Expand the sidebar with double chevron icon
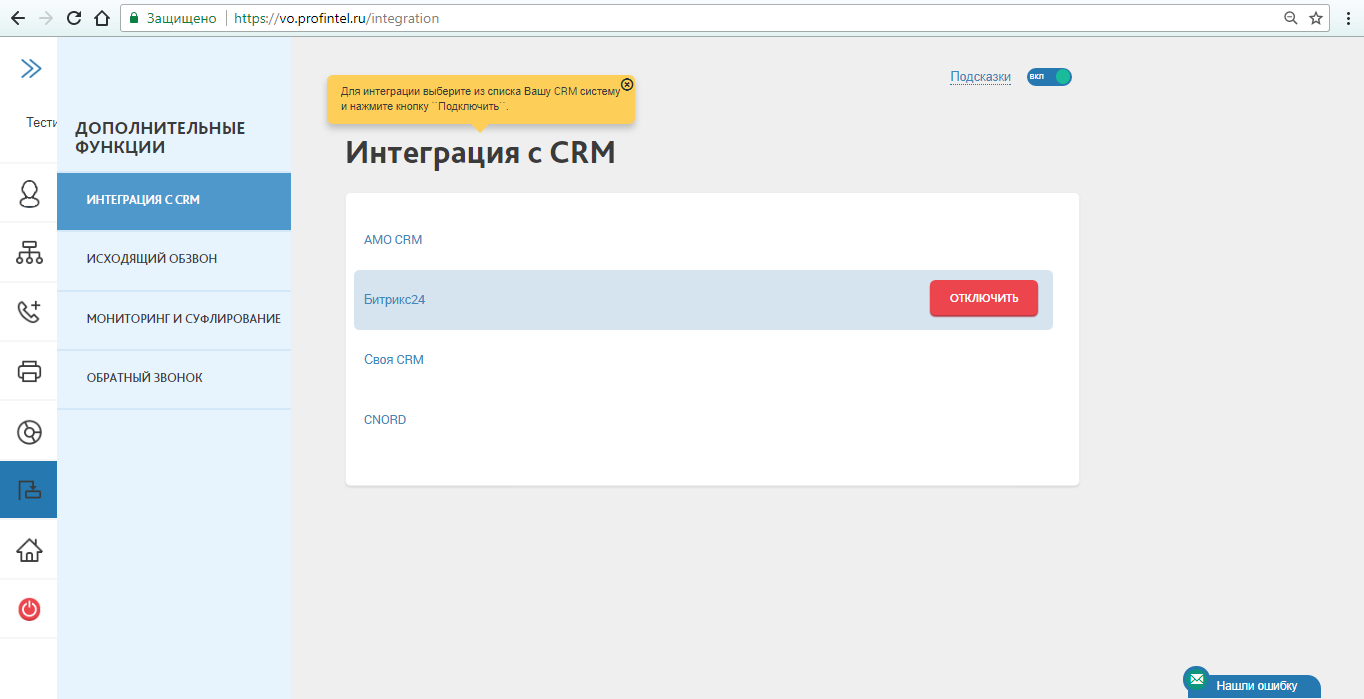Screen dimensions: 1364x699 (31, 68)
